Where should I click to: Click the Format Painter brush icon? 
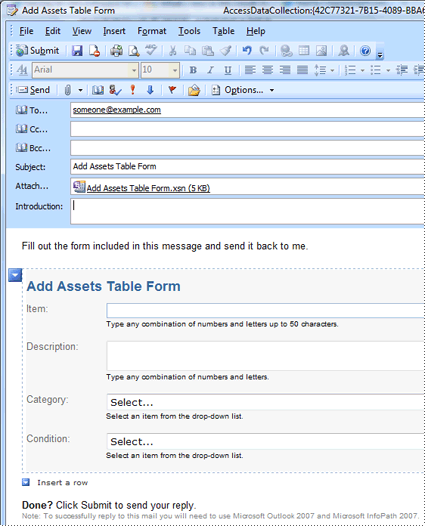click(x=225, y=51)
